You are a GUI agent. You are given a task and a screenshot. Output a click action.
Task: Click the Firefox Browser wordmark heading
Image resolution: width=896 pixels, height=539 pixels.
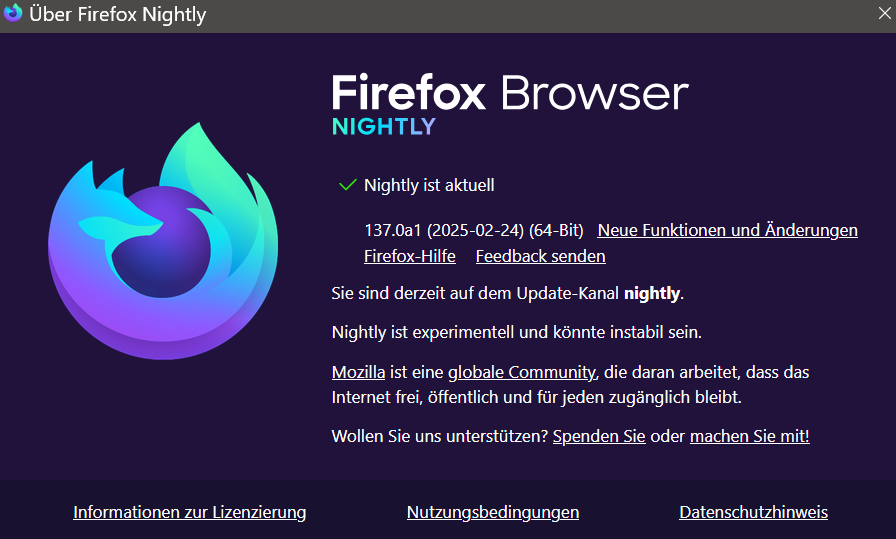pos(510,93)
